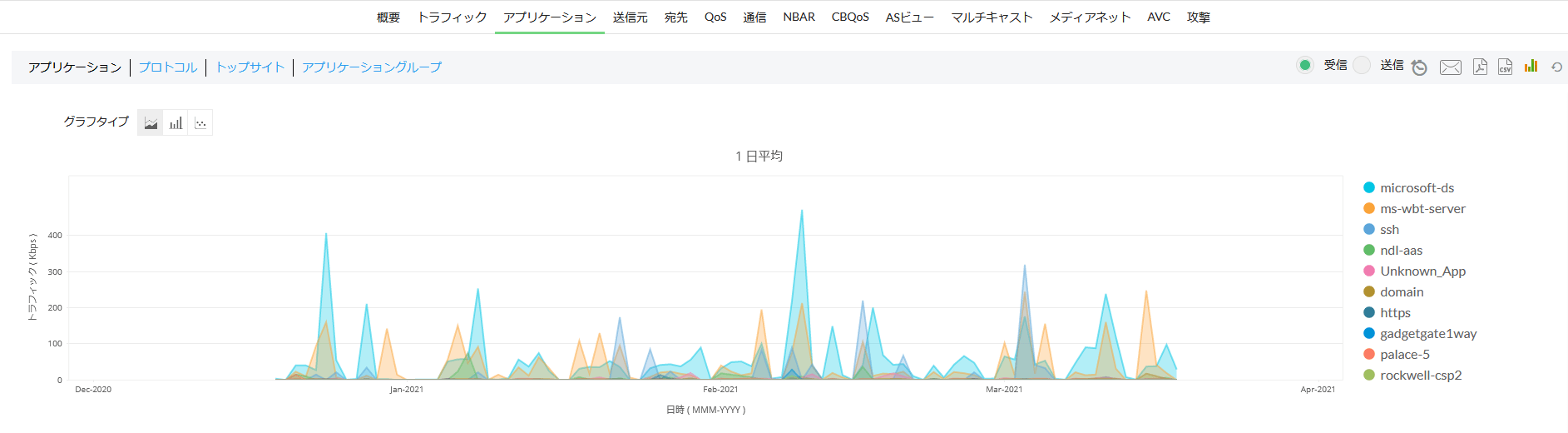Open the プロトコル link

pos(168,67)
